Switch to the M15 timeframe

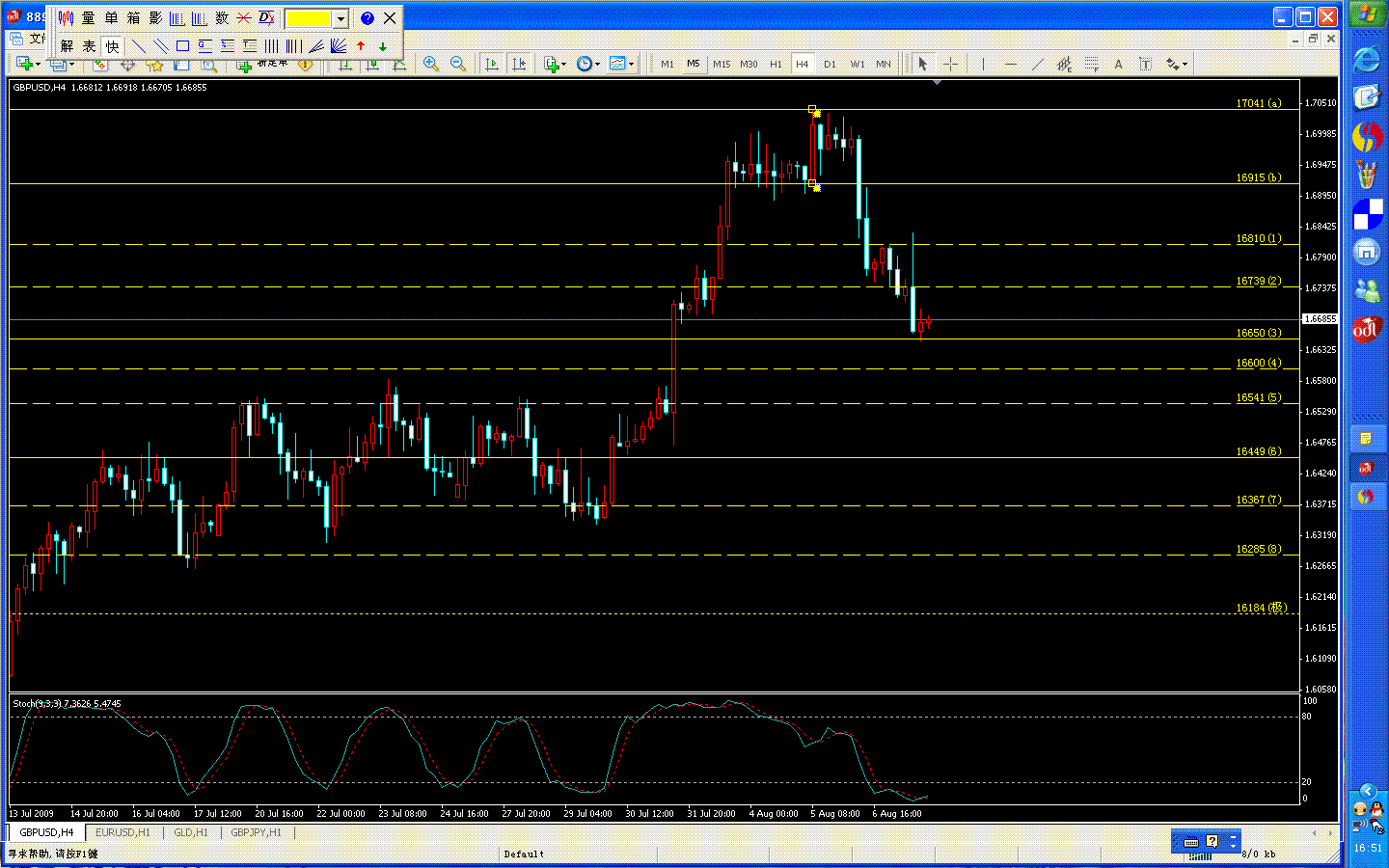(x=722, y=64)
